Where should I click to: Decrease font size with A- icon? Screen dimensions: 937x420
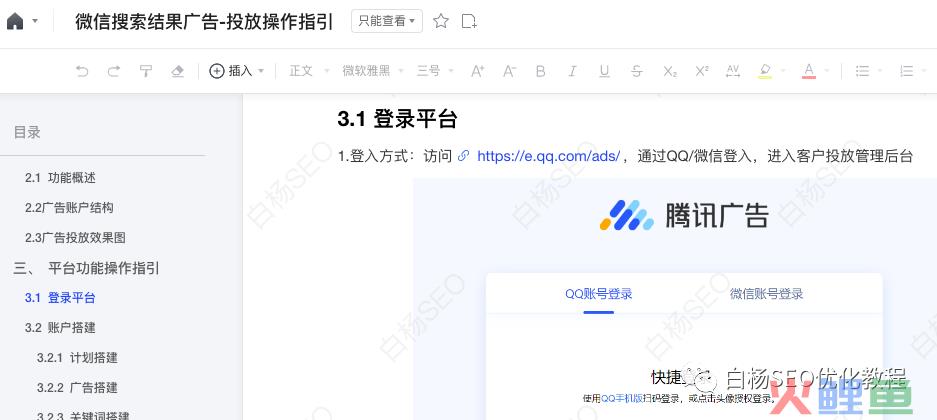click(x=509, y=71)
